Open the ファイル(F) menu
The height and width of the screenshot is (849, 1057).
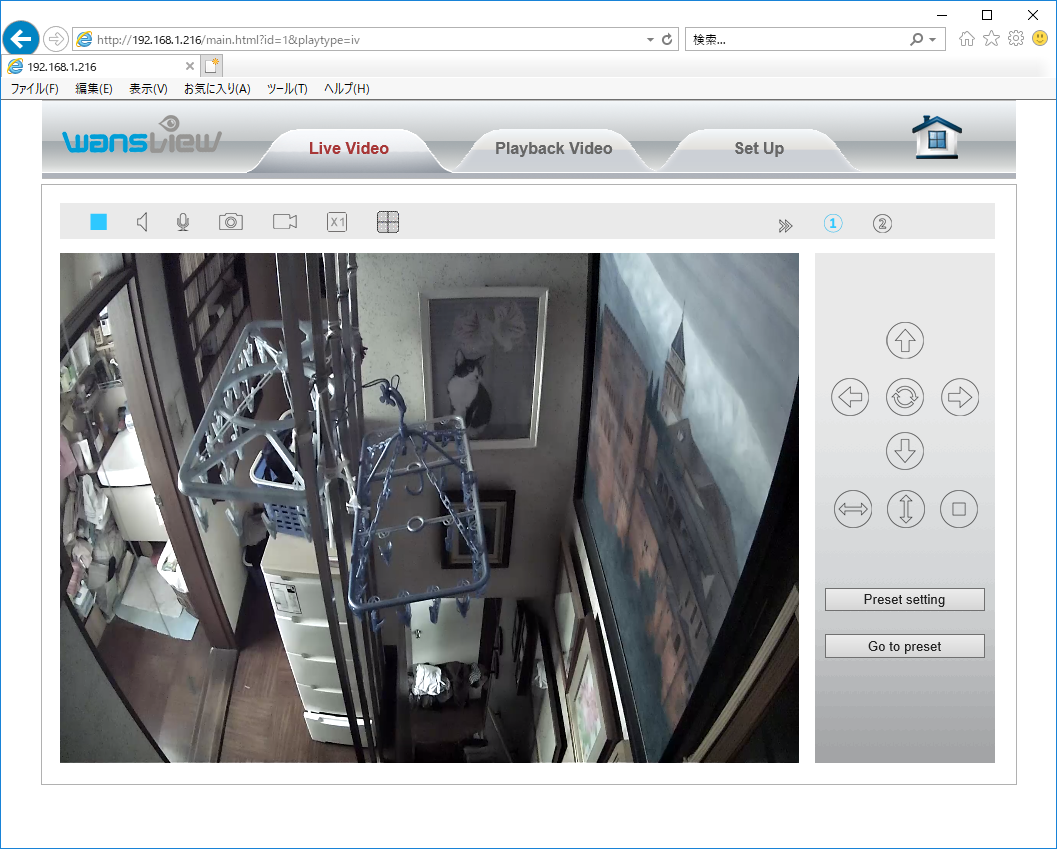pyautogui.click(x=35, y=89)
